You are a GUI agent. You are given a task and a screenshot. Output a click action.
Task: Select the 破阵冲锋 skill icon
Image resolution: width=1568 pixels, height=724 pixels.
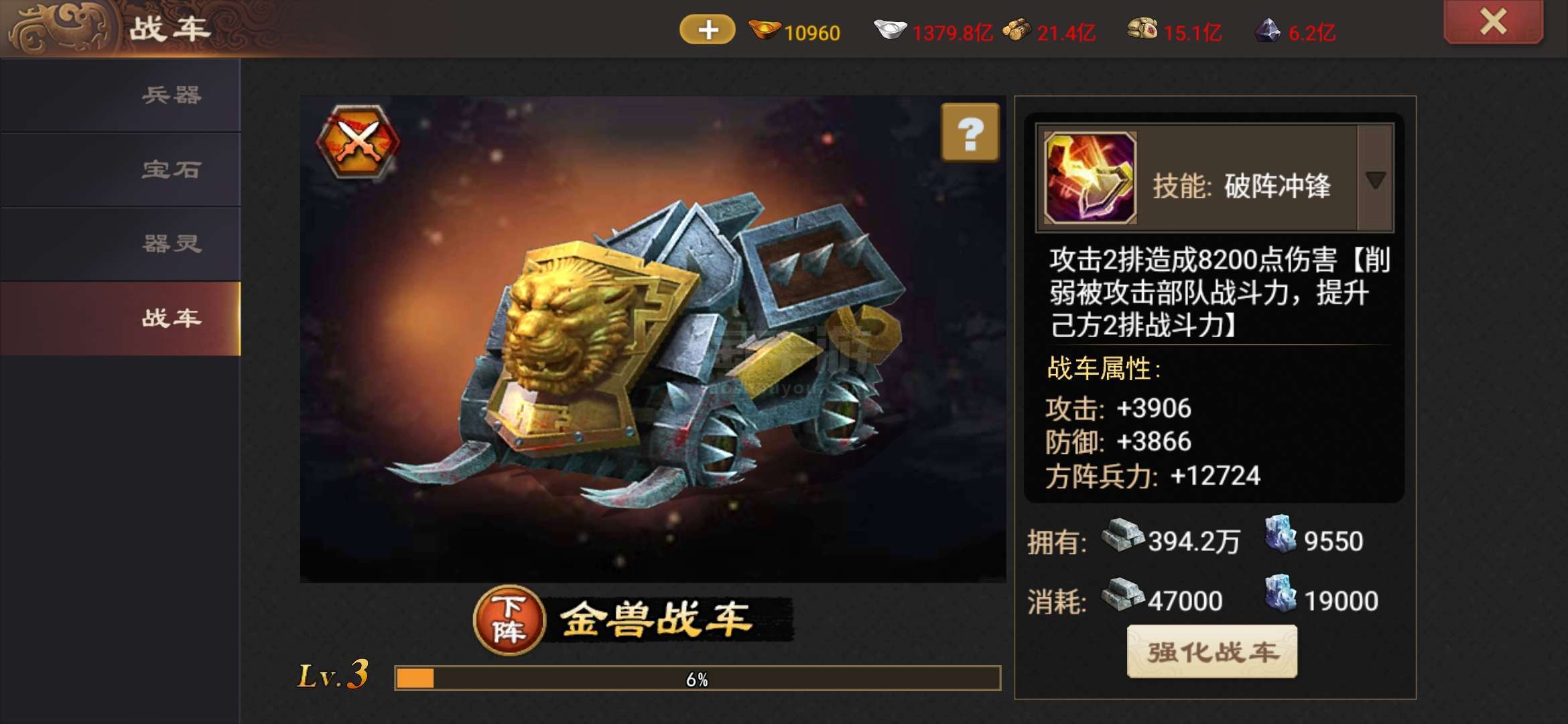pos(1090,178)
